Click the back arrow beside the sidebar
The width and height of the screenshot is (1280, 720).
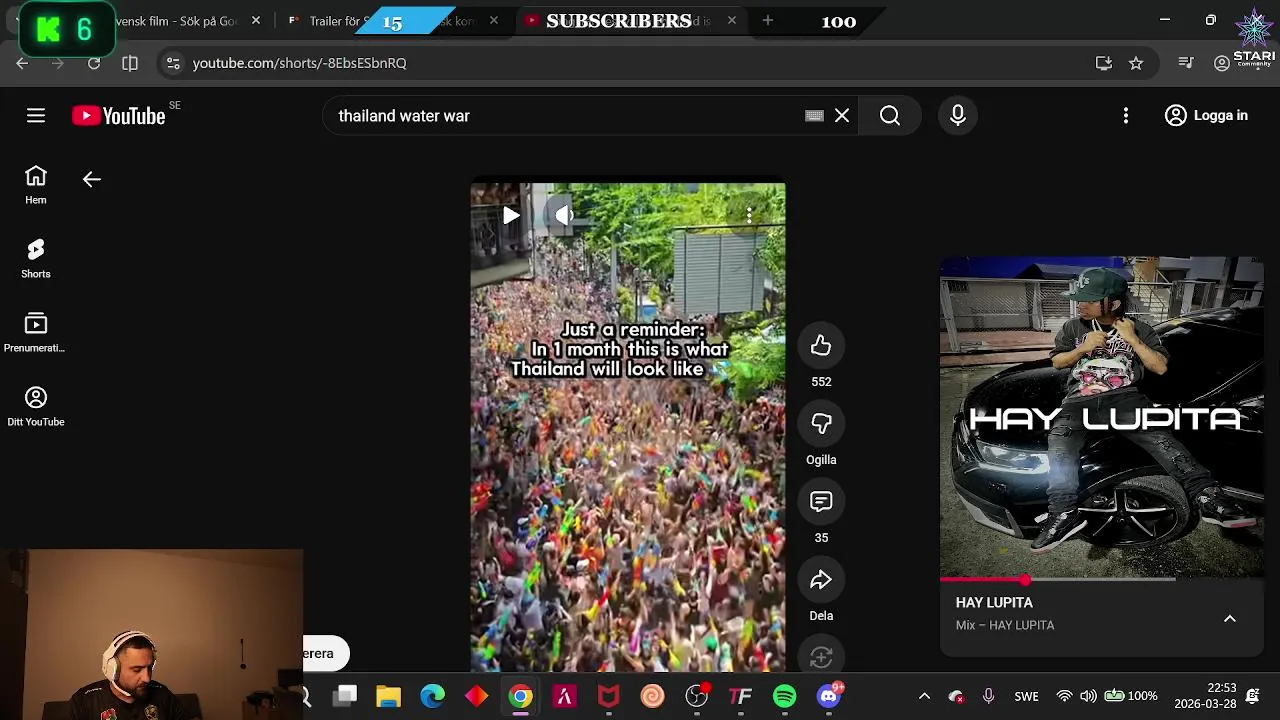92,179
